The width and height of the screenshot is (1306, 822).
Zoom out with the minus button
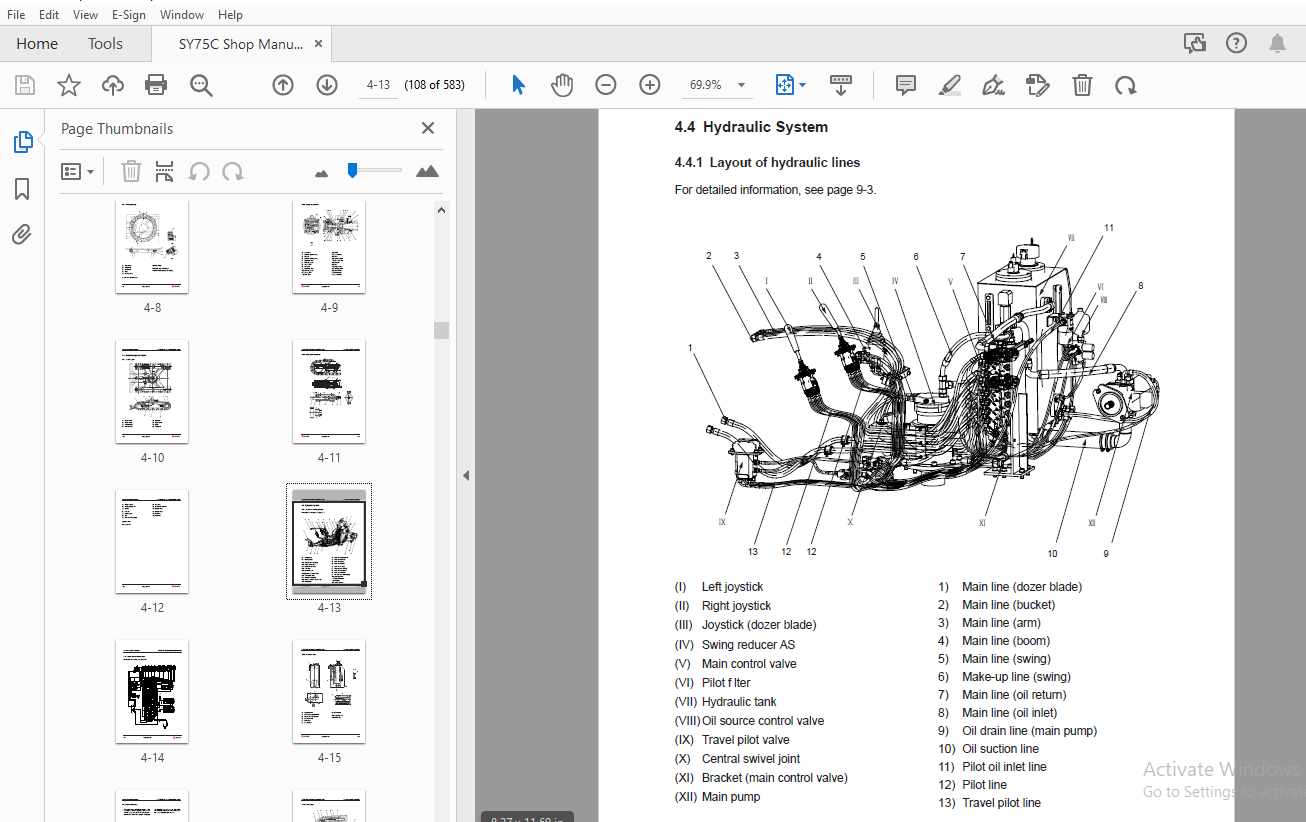tap(606, 85)
